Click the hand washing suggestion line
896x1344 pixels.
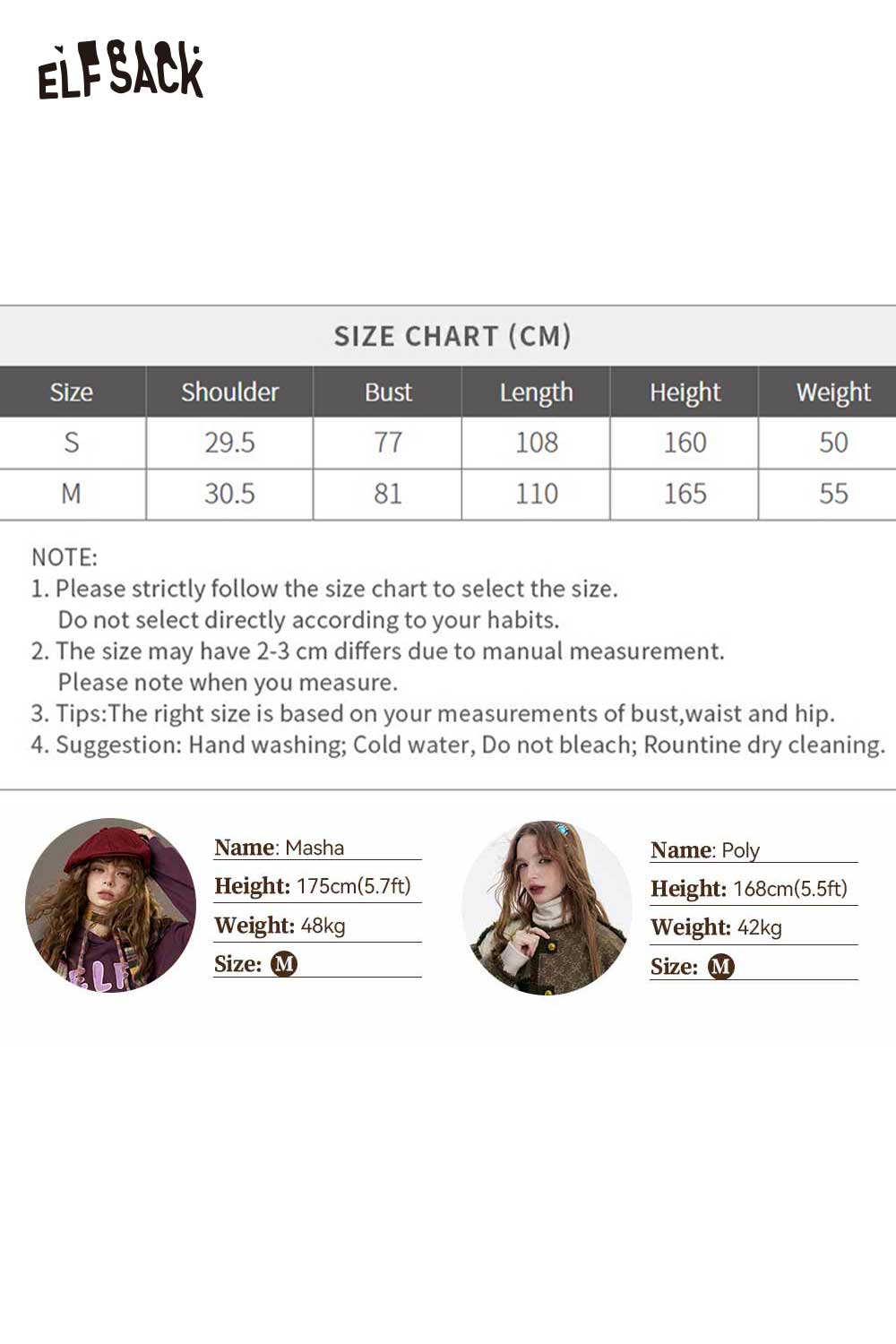[458, 745]
